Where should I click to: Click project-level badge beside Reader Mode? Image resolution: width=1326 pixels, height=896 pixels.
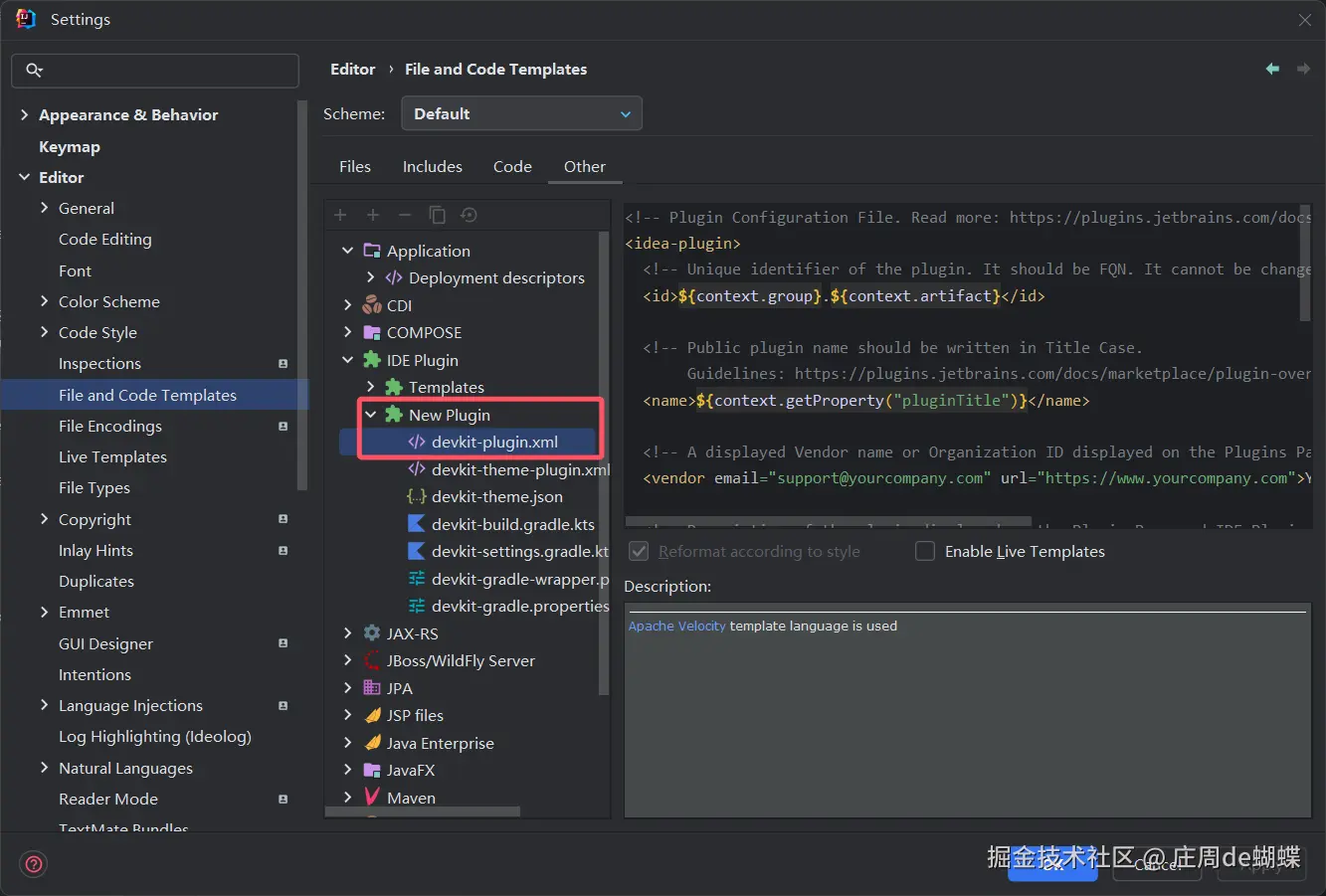[x=283, y=800]
